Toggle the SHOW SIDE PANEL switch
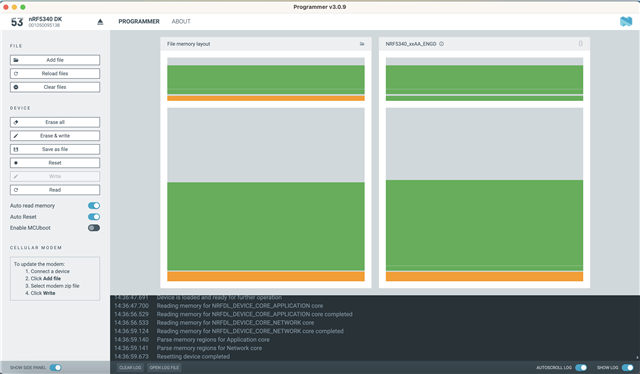Viewport: 640px width, 374px height. pos(56,367)
